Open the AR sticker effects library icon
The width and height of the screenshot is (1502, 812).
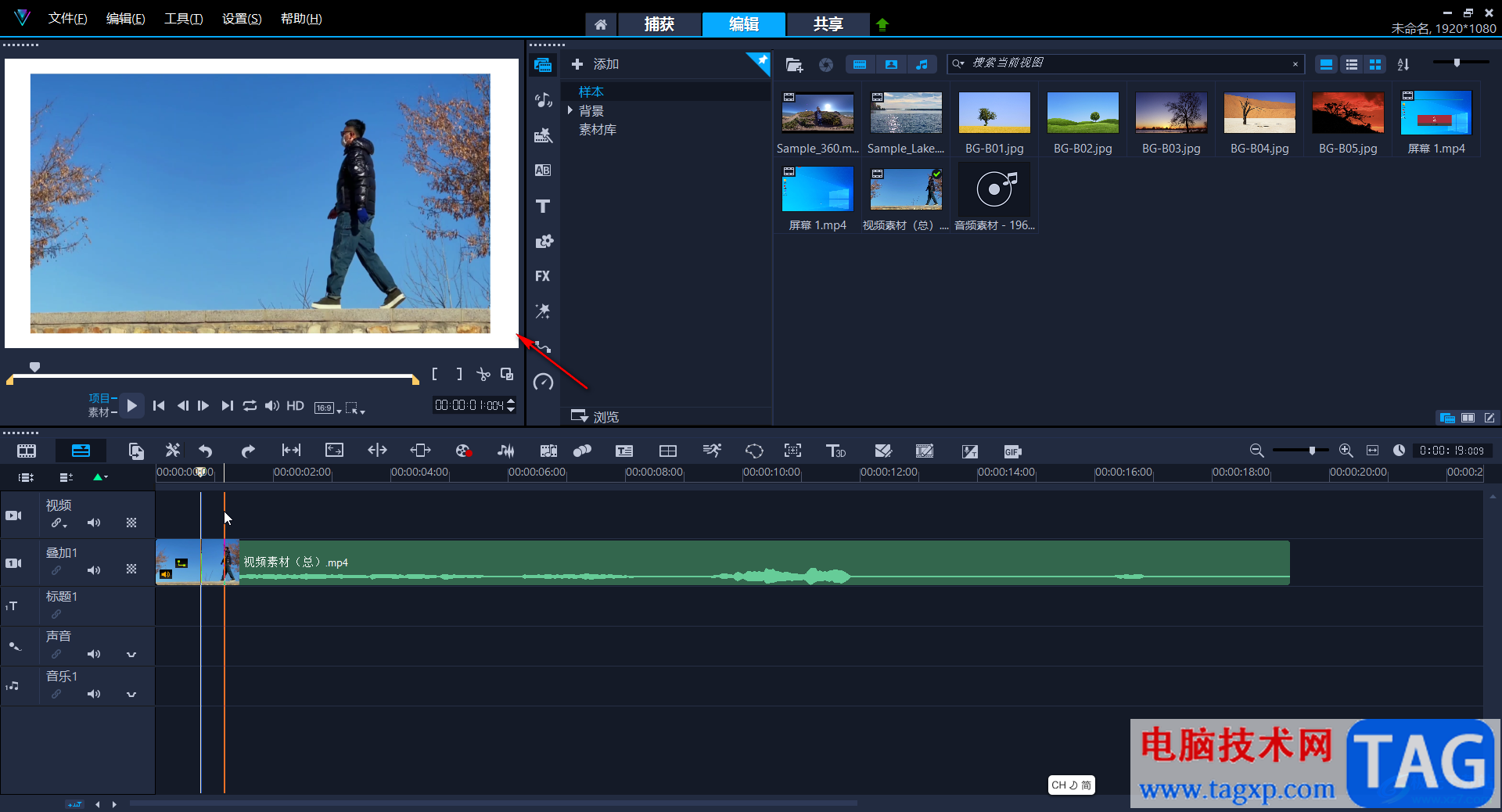pyautogui.click(x=543, y=311)
